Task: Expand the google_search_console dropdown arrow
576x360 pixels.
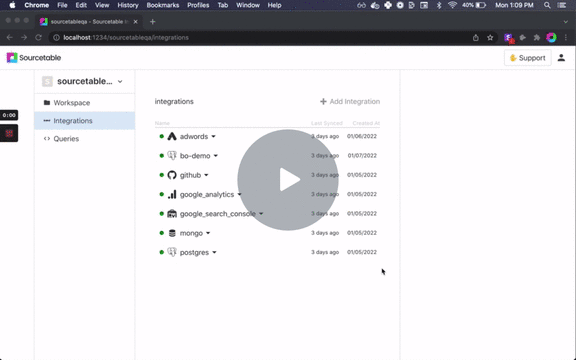Action: [x=261, y=213]
